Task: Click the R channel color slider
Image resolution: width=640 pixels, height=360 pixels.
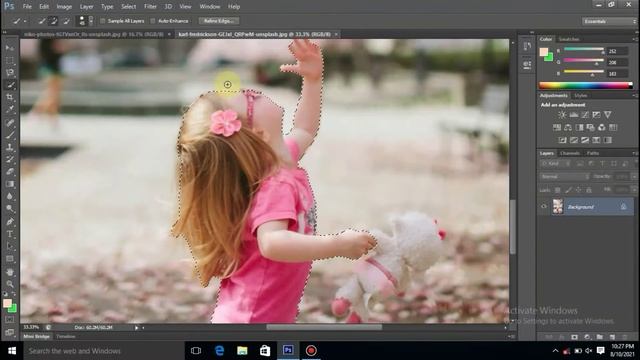Action: (584, 50)
